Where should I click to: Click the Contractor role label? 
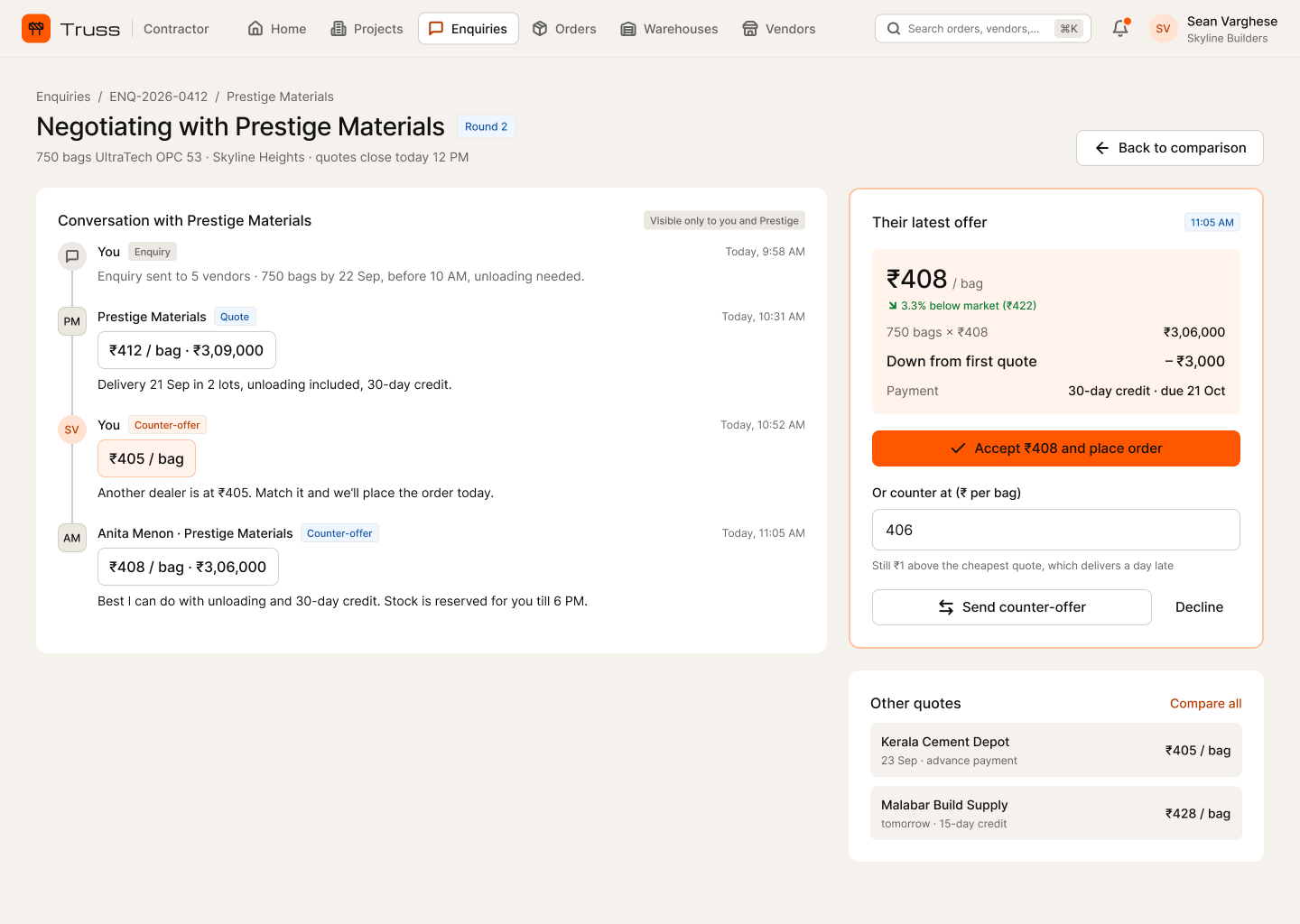[x=176, y=29]
